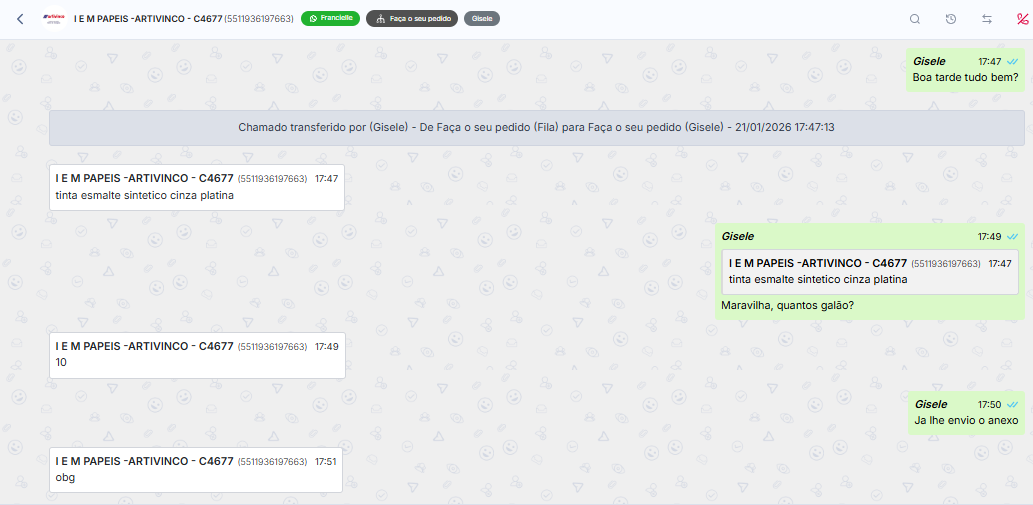Click the 'Faça o seu pedido' queue tag
The width and height of the screenshot is (1033, 505).
(x=412, y=19)
